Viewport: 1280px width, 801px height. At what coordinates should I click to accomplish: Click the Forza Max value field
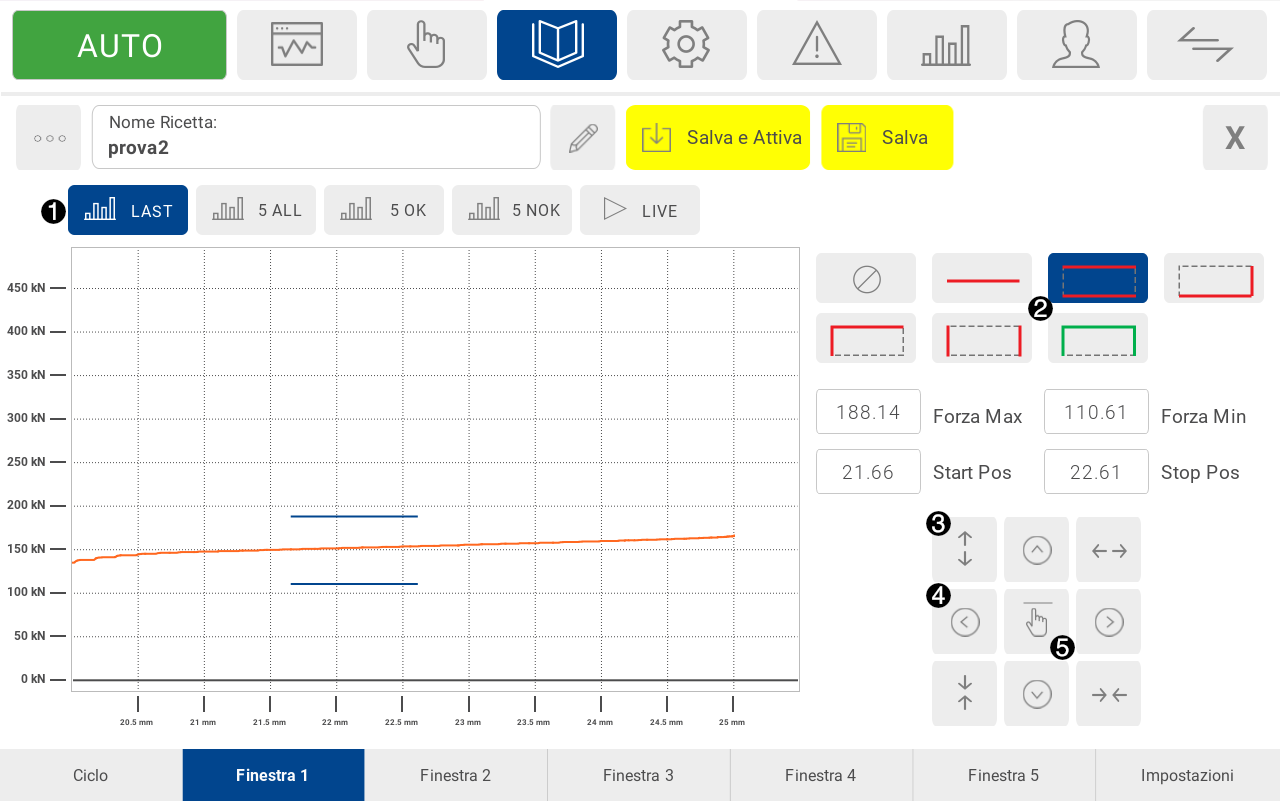pyautogui.click(x=868, y=412)
